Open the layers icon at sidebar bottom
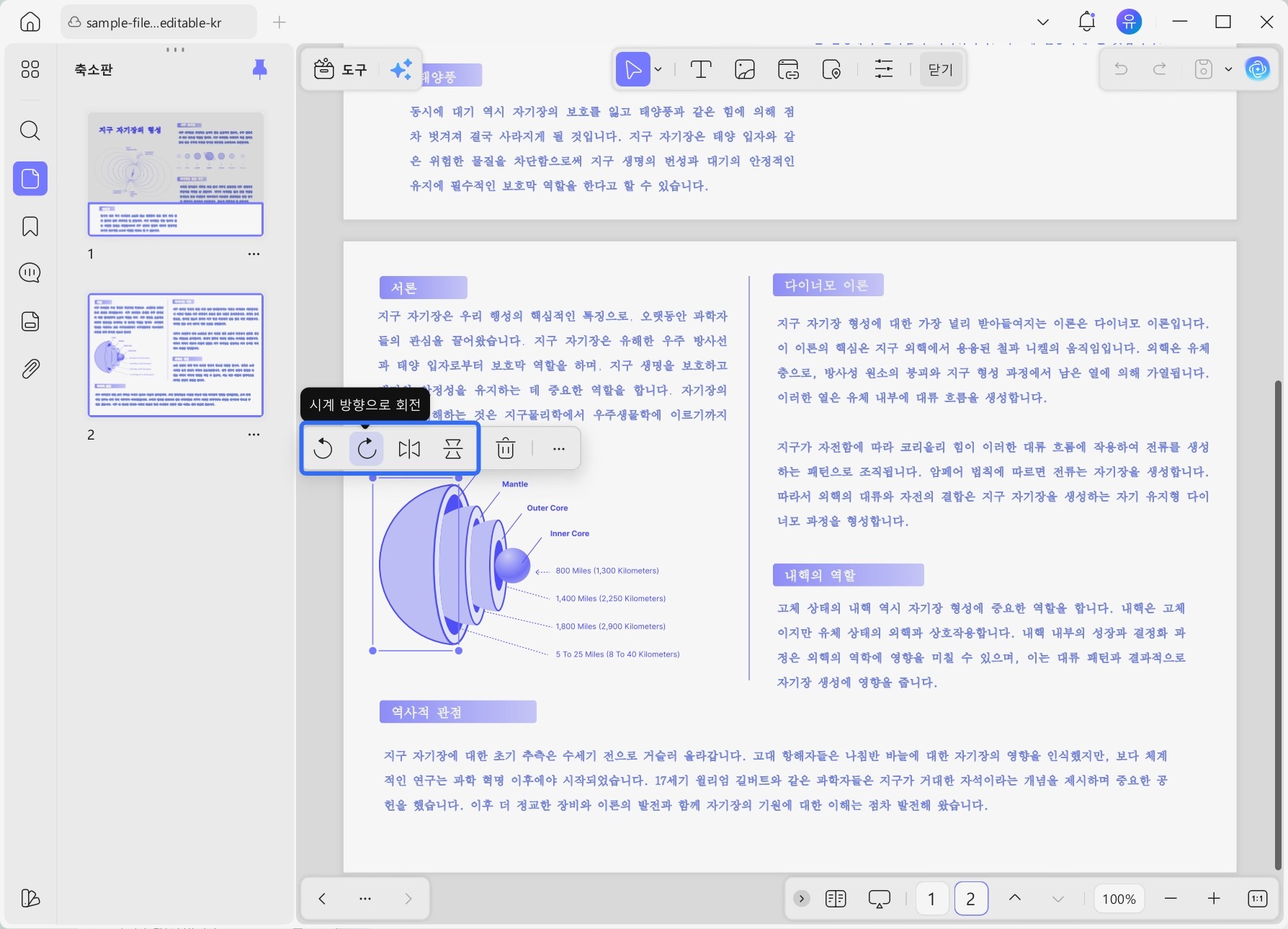1288x929 pixels. pos(30,898)
